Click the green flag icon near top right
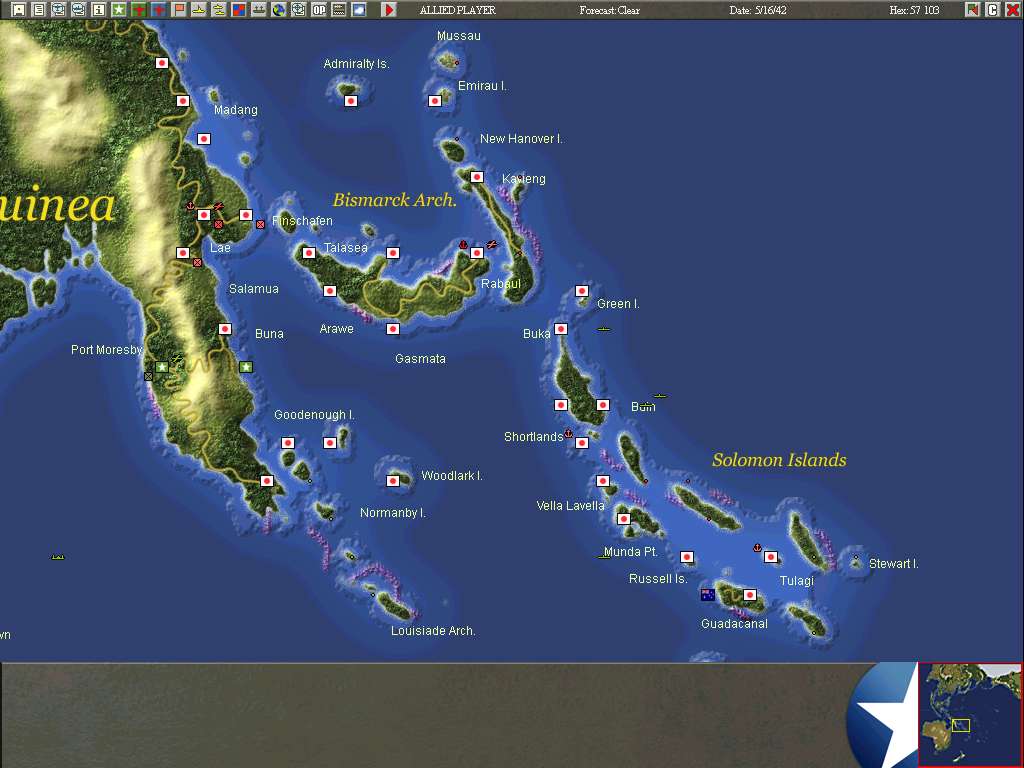This screenshot has width=1024, height=768. pos(971,9)
